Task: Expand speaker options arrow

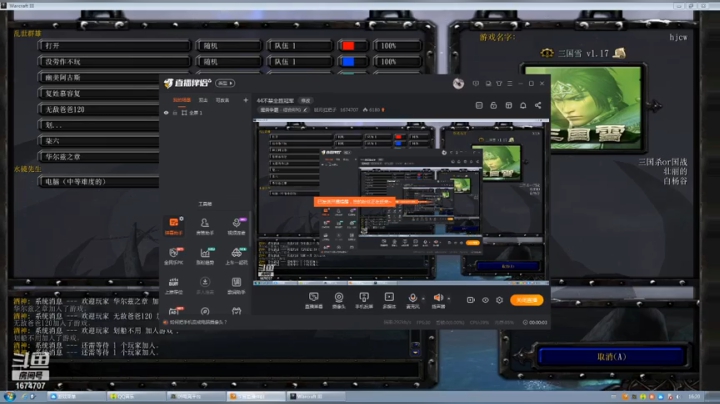Action: tap(449, 299)
